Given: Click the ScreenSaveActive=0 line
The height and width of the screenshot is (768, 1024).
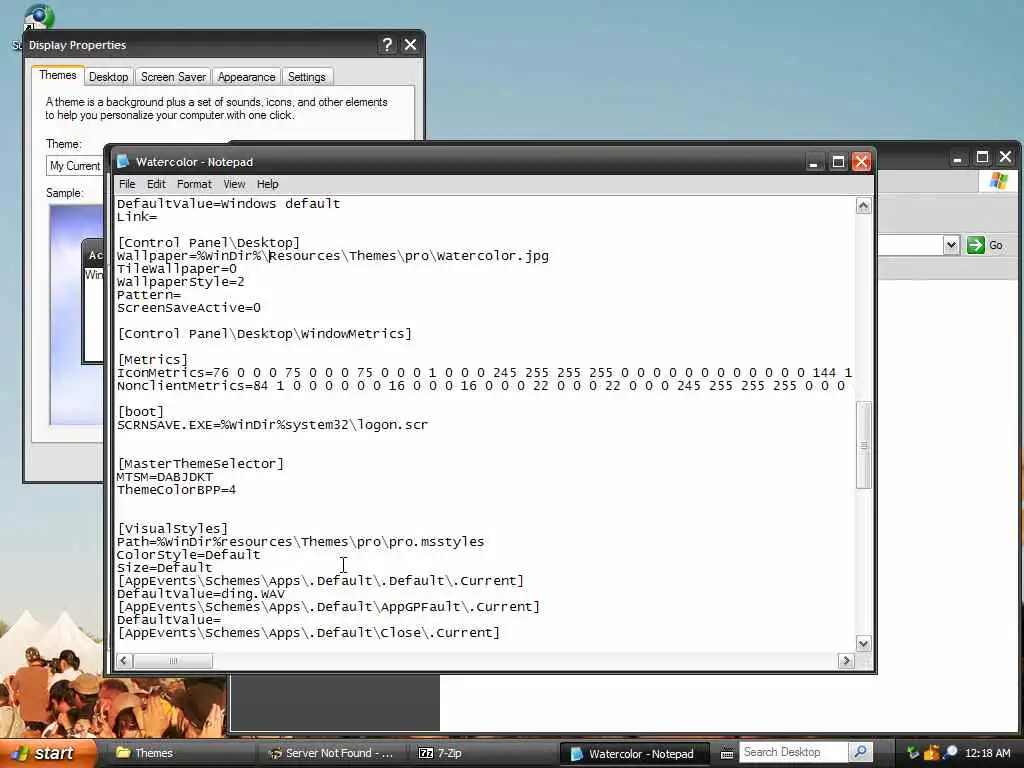Looking at the screenshot, I should click(189, 308).
